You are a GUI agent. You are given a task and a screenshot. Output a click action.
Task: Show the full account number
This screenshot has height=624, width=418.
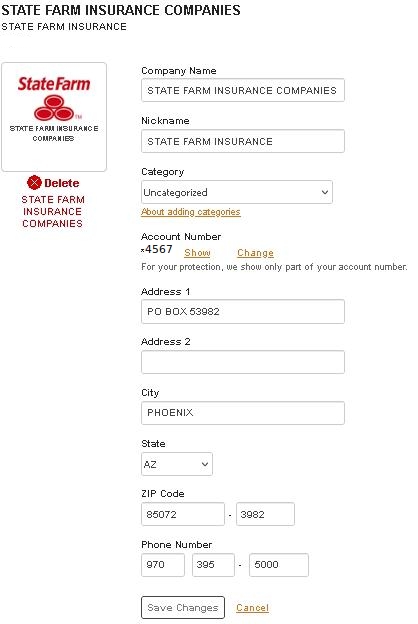click(197, 253)
